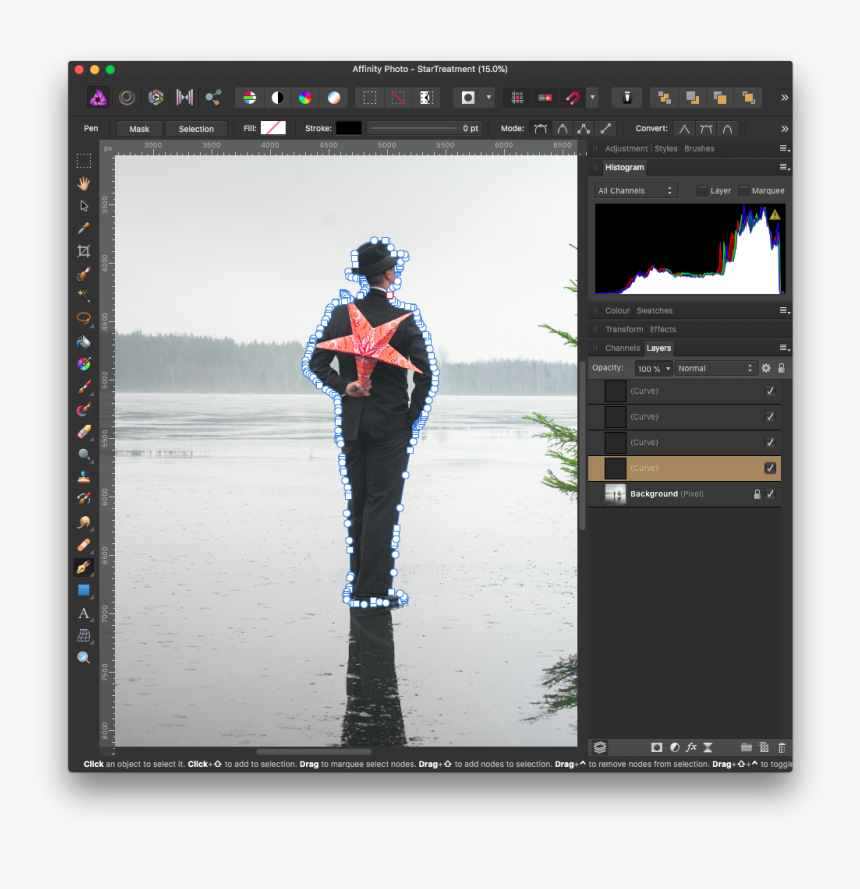
Task: Select the rectangular Marquee selection tool
Action: click(x=85, y=162)
